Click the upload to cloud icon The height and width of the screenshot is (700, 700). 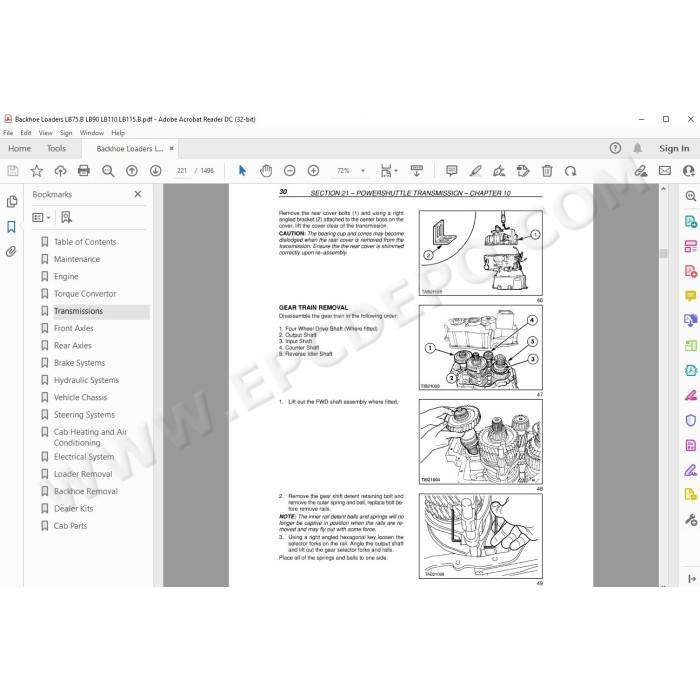pos(60,171)
